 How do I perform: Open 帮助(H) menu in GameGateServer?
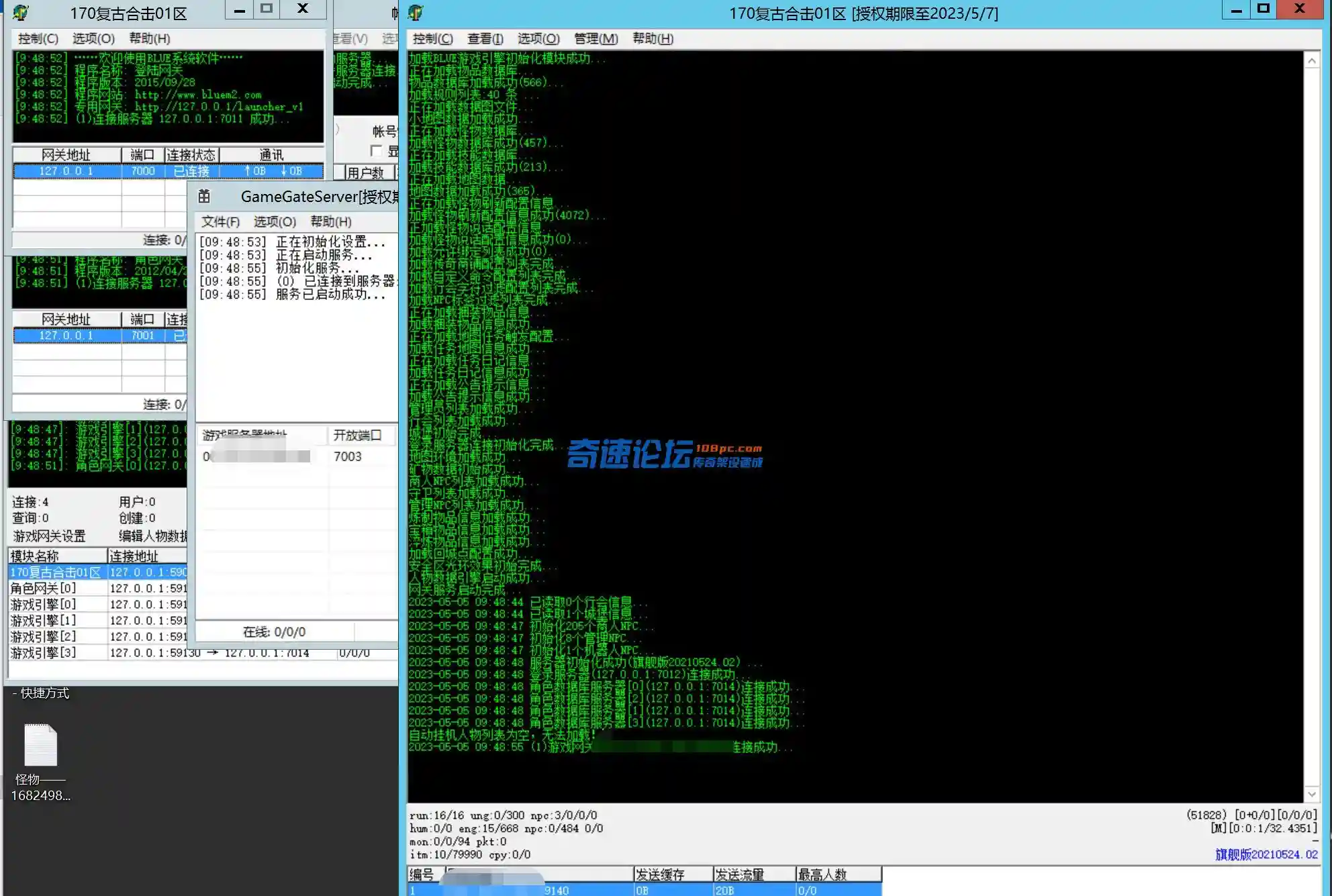coord(330,221)
